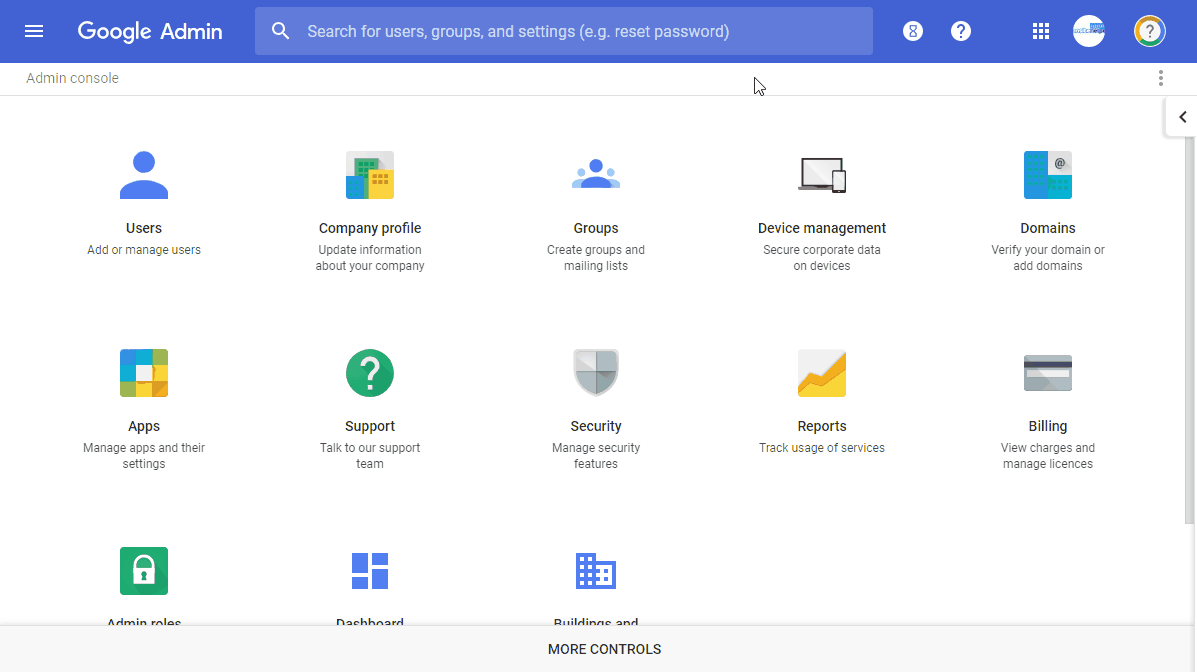Viewport: 1197px width, 672px height.
Task: Open the three-dot more options menu
Action: pyautogui.click(x=1160, y=78)
